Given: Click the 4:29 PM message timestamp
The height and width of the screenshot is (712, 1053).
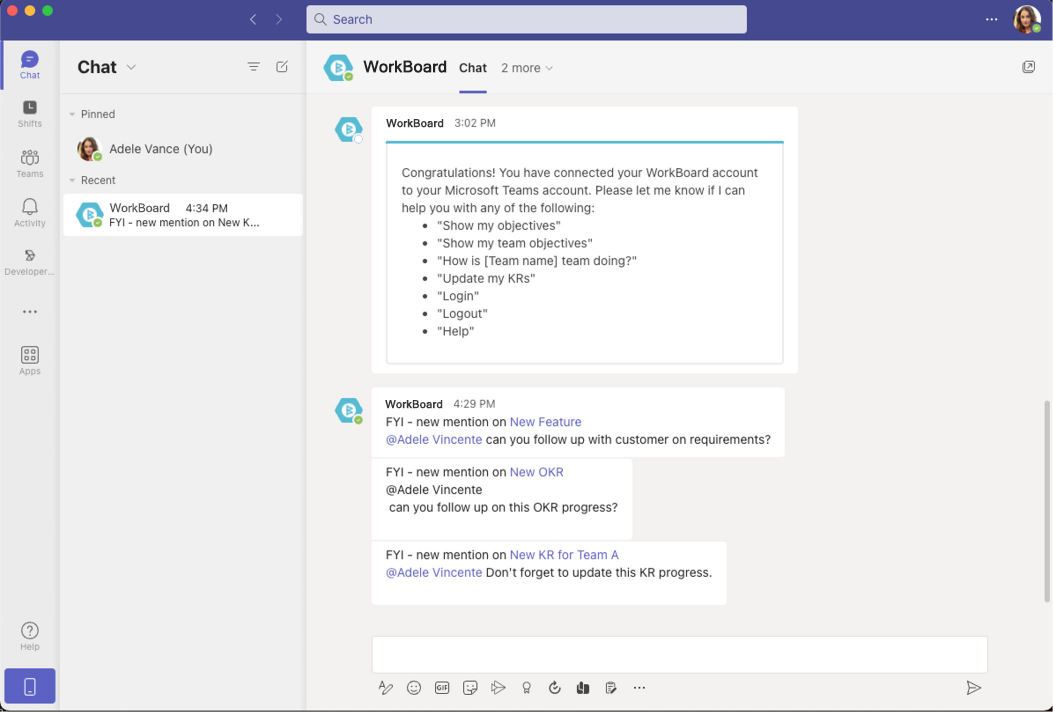Looking at the screenshot, I should coord(474,404).
